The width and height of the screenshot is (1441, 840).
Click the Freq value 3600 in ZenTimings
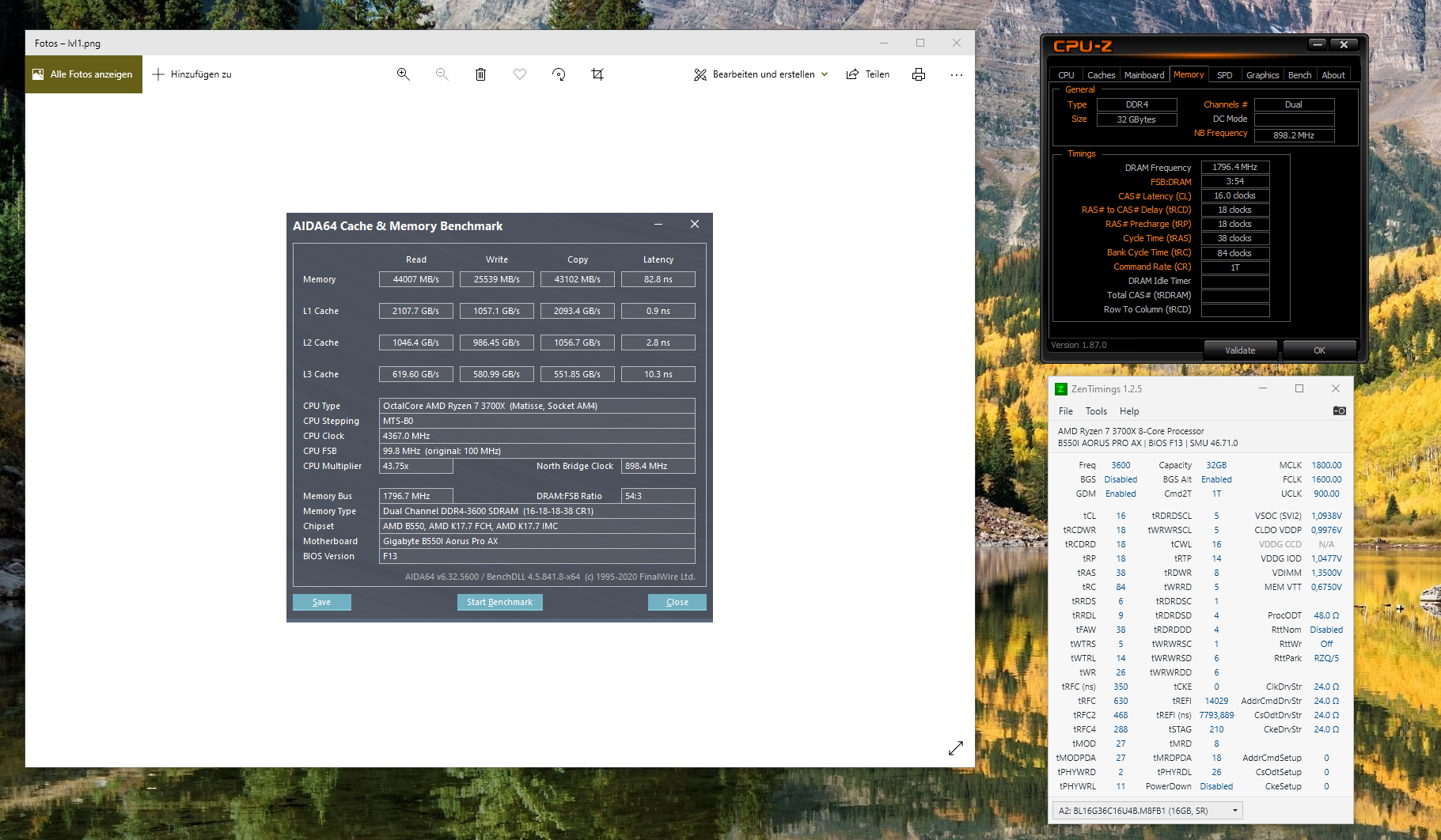tap(1121, 465)
